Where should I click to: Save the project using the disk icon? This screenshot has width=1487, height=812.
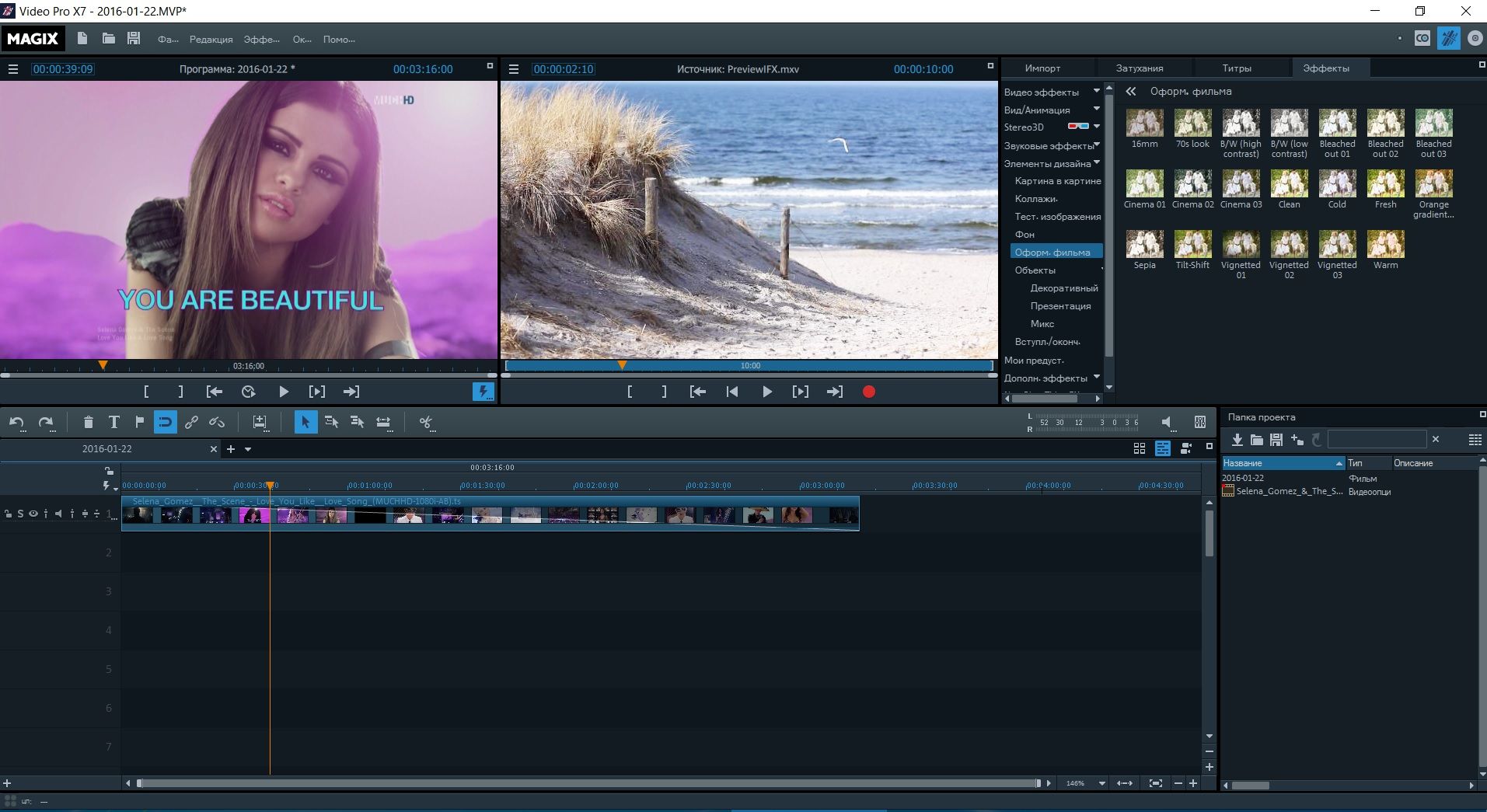point(134,38)
